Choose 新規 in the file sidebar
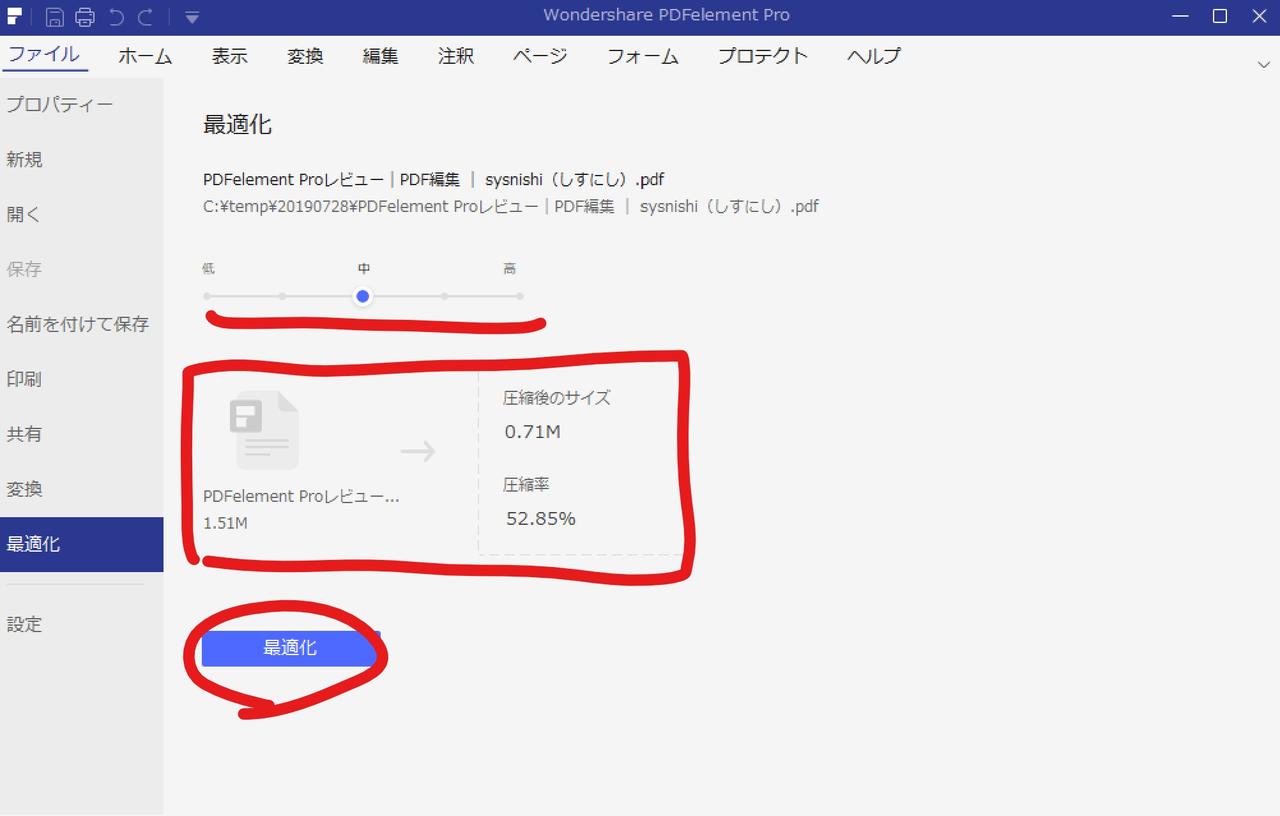This screenshot has width=1280, height=816. 81,160
